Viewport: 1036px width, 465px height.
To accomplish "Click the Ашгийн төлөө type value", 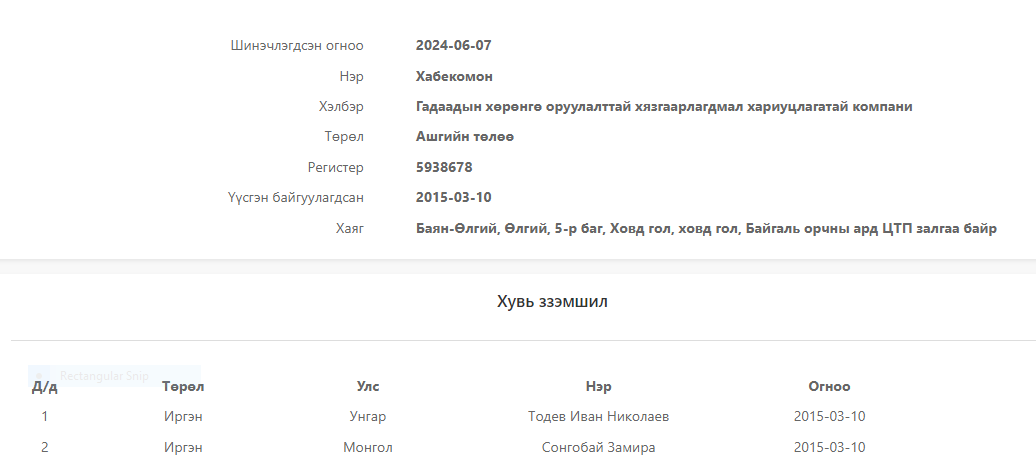I will click(x=465, y=136).
